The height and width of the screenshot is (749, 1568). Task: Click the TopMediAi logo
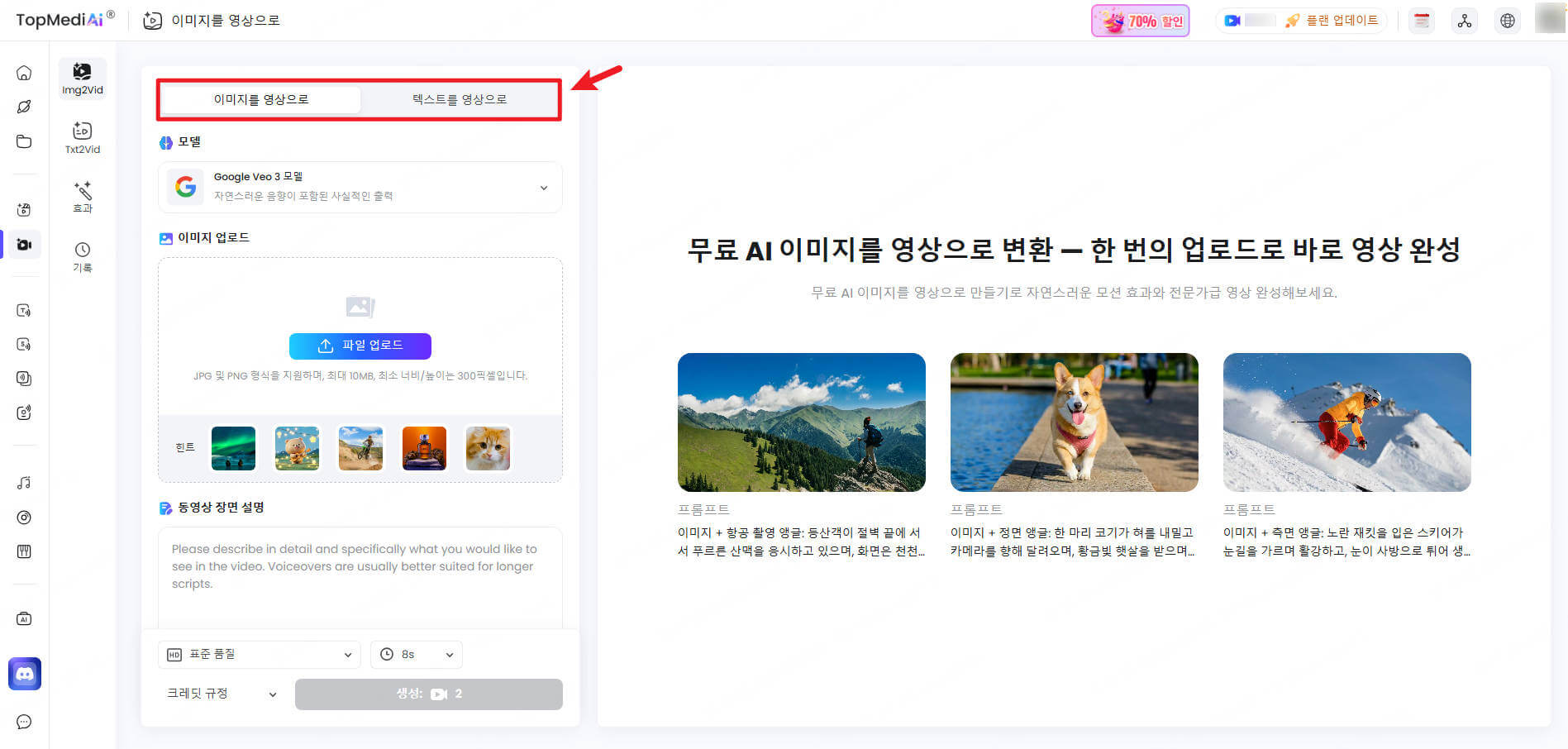point(65,19)
